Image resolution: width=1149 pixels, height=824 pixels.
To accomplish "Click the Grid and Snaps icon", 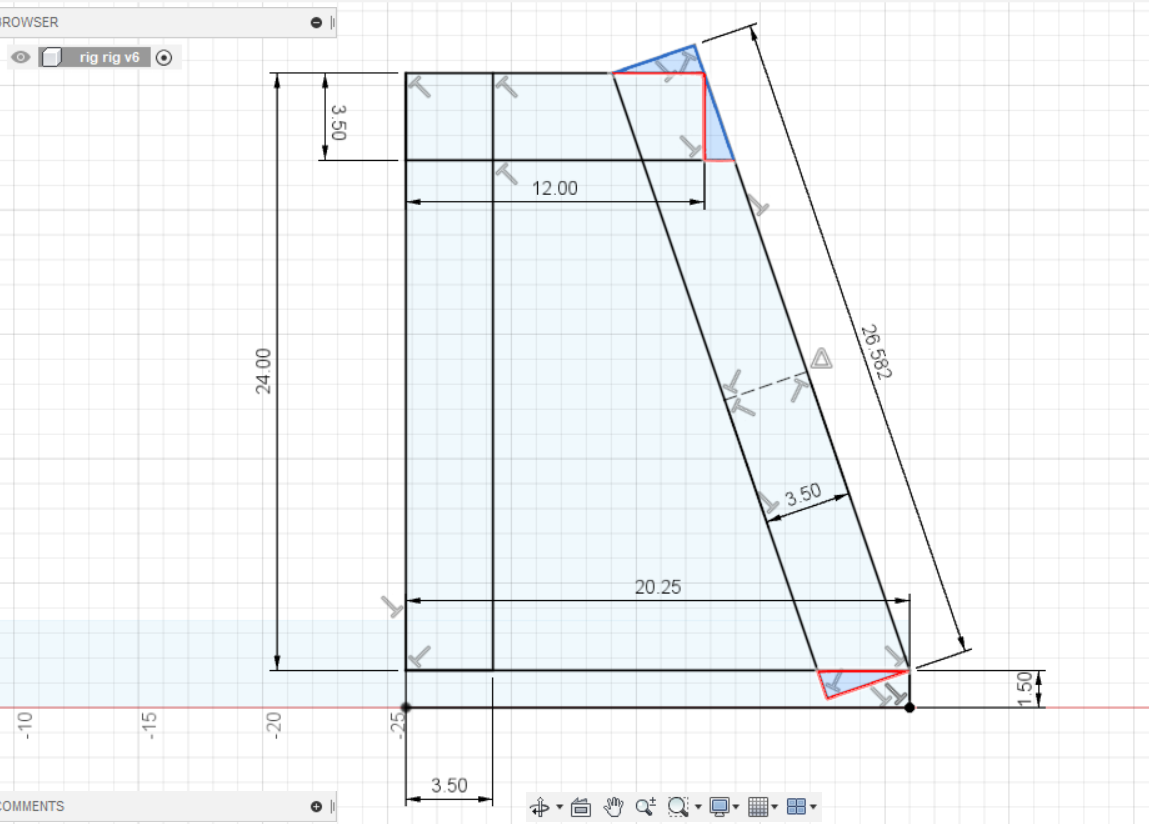I will tap(758, 807).
